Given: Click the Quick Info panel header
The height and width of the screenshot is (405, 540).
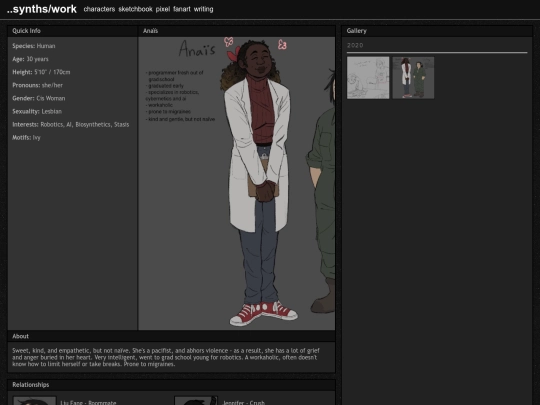Looking at the screenshot, I should click(x=72, y=31).
